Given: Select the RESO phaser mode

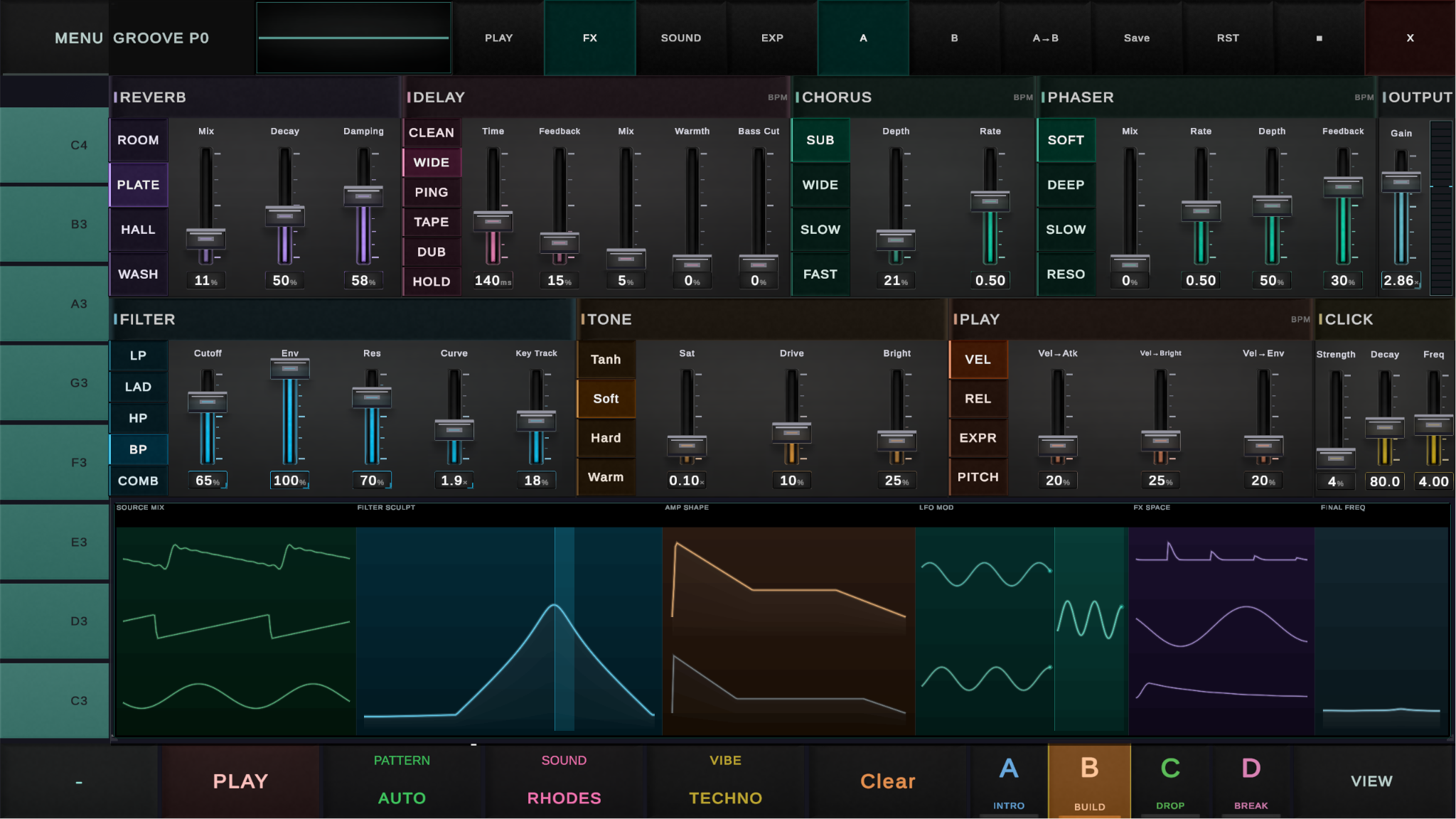Looking at the screenshot, I should pos(1066,274).
